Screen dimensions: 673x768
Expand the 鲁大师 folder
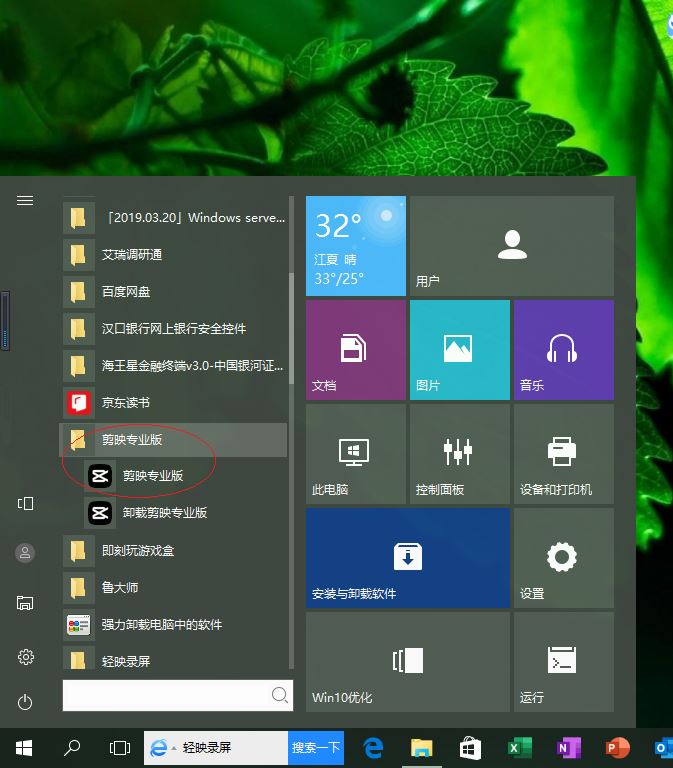click(x=175, y=587)
